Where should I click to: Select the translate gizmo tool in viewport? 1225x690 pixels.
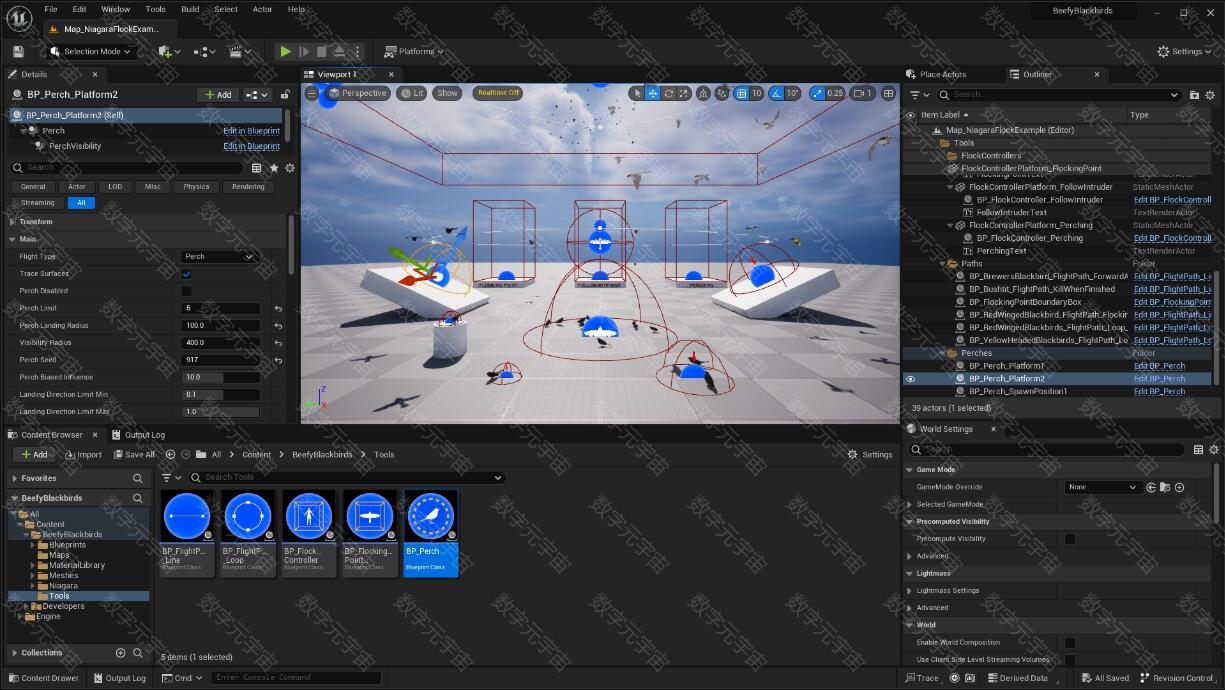coord(652,93)
